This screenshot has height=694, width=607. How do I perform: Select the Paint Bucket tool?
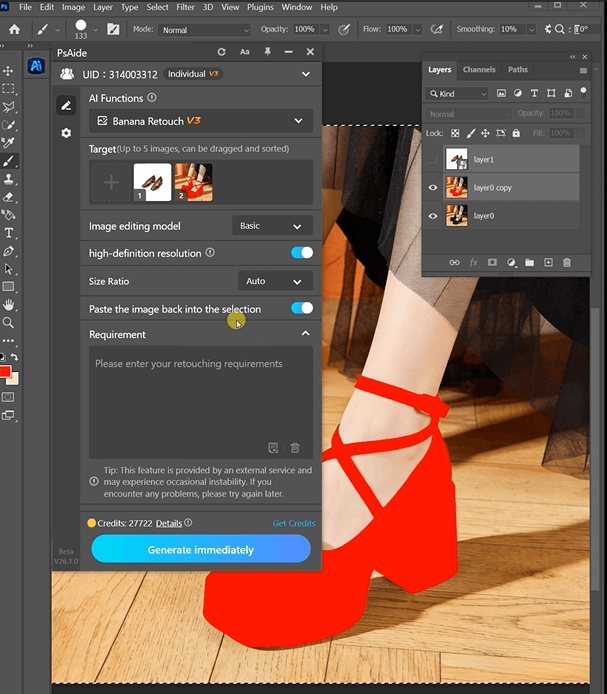[x=8, y=215]
